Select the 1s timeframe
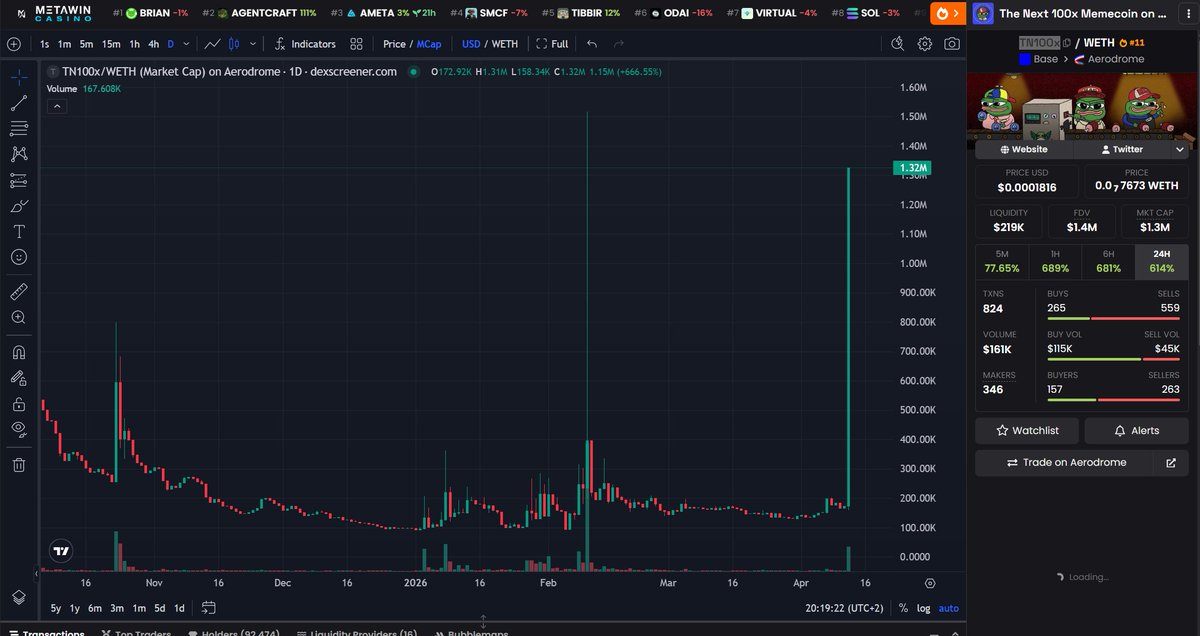The image size is (1200, 636). (x=45, y=44)
